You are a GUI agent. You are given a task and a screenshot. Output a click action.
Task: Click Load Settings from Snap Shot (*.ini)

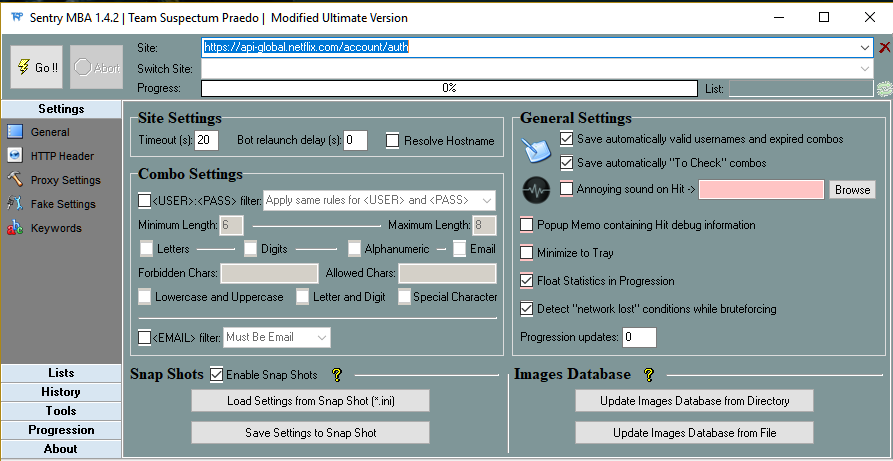coord(310,401)
